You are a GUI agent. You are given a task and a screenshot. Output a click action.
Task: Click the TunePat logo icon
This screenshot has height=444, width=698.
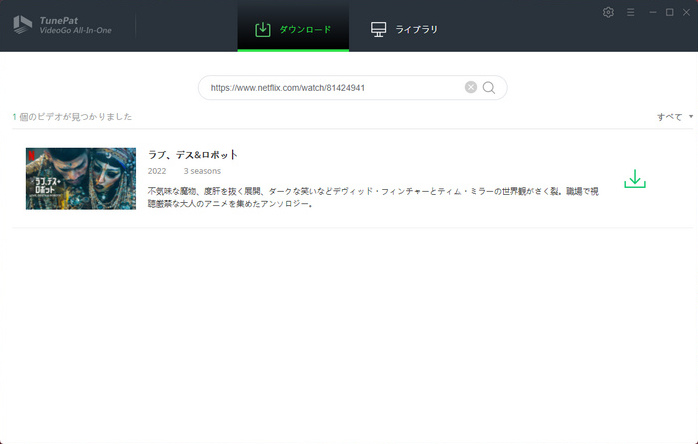22,25
